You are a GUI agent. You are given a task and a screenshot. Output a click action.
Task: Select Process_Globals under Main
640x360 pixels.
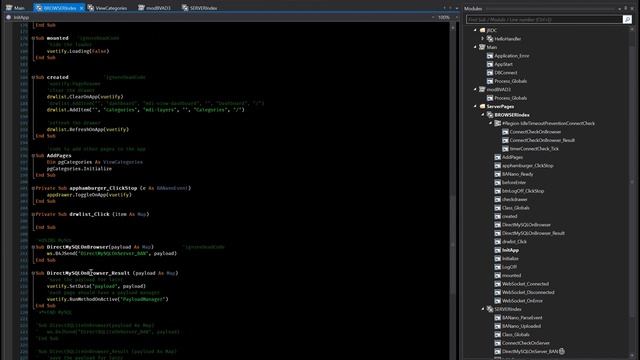pos(510,81)
